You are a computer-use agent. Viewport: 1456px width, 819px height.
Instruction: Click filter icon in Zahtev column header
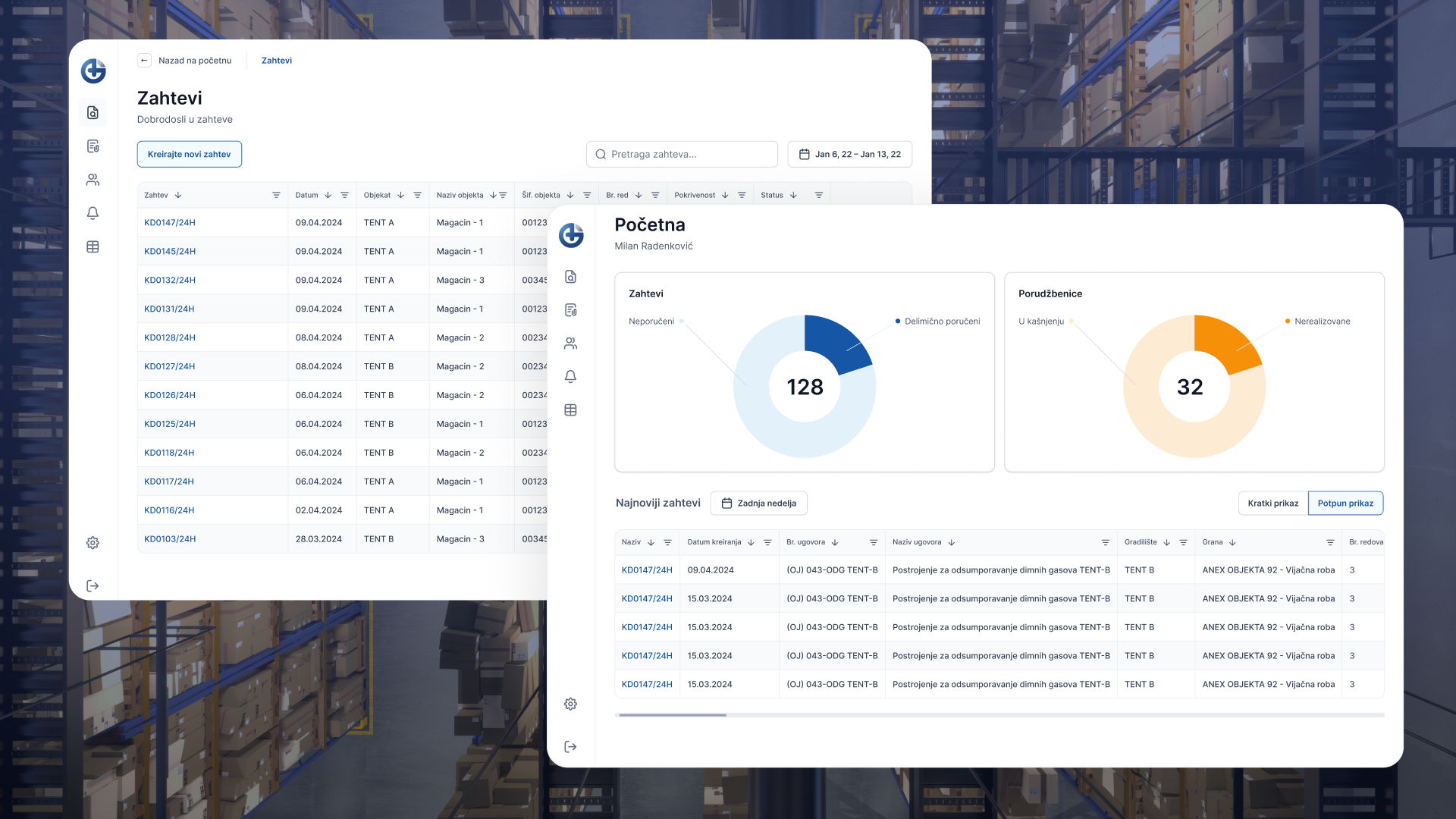click(276, 195)
